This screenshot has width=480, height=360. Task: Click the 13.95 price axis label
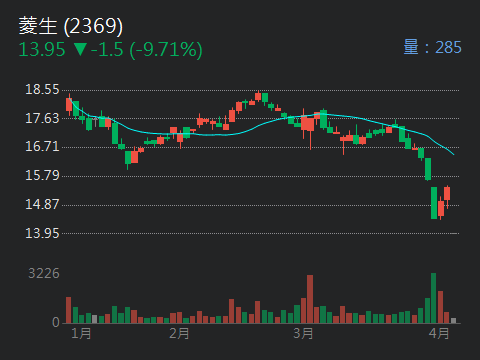(x=42, y=233)
